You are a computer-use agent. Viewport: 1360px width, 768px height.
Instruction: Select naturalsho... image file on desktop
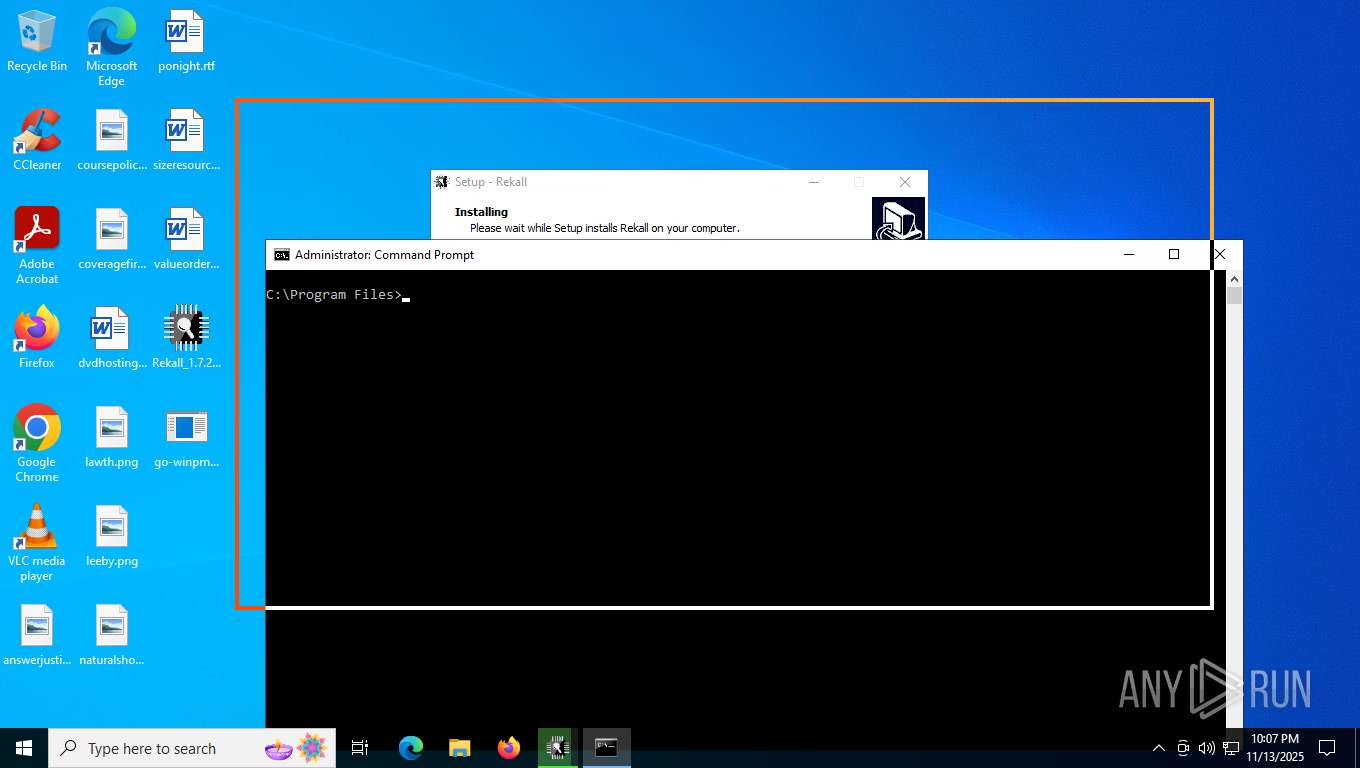pos(111,635)
